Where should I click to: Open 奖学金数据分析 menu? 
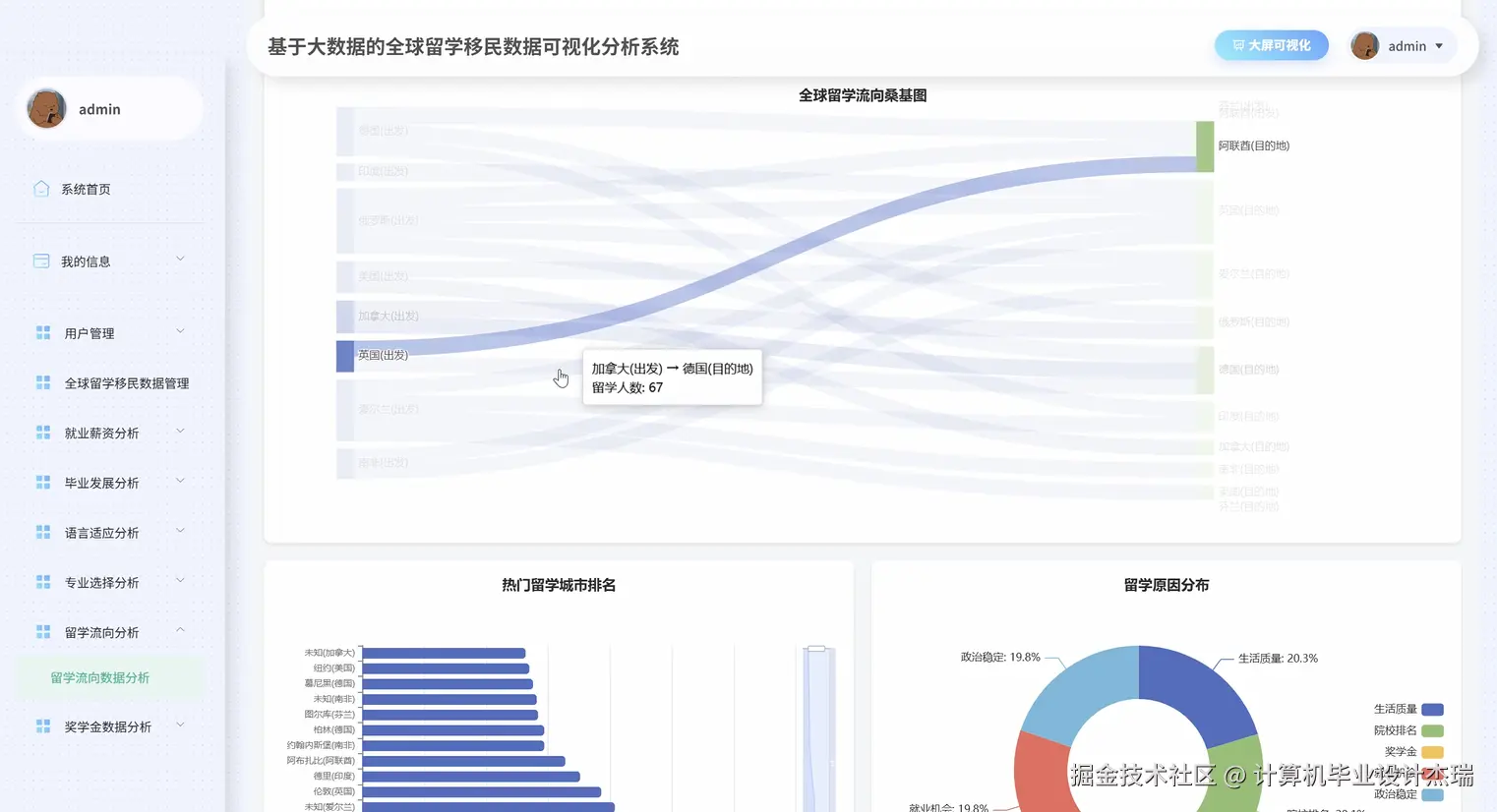(110, 726)
